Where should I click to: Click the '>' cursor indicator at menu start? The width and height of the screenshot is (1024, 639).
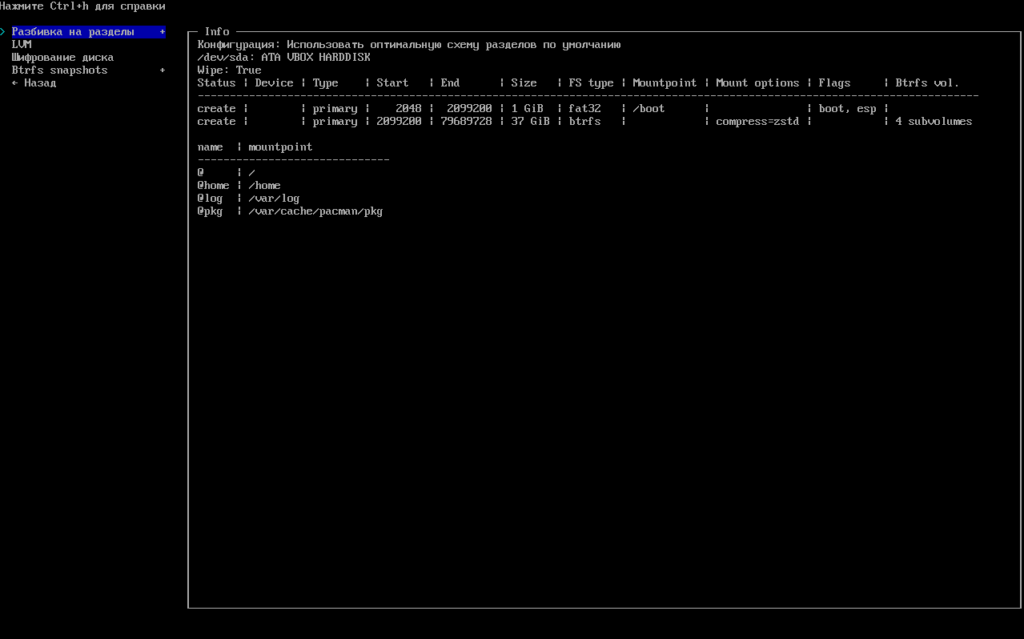pos(3,32)
